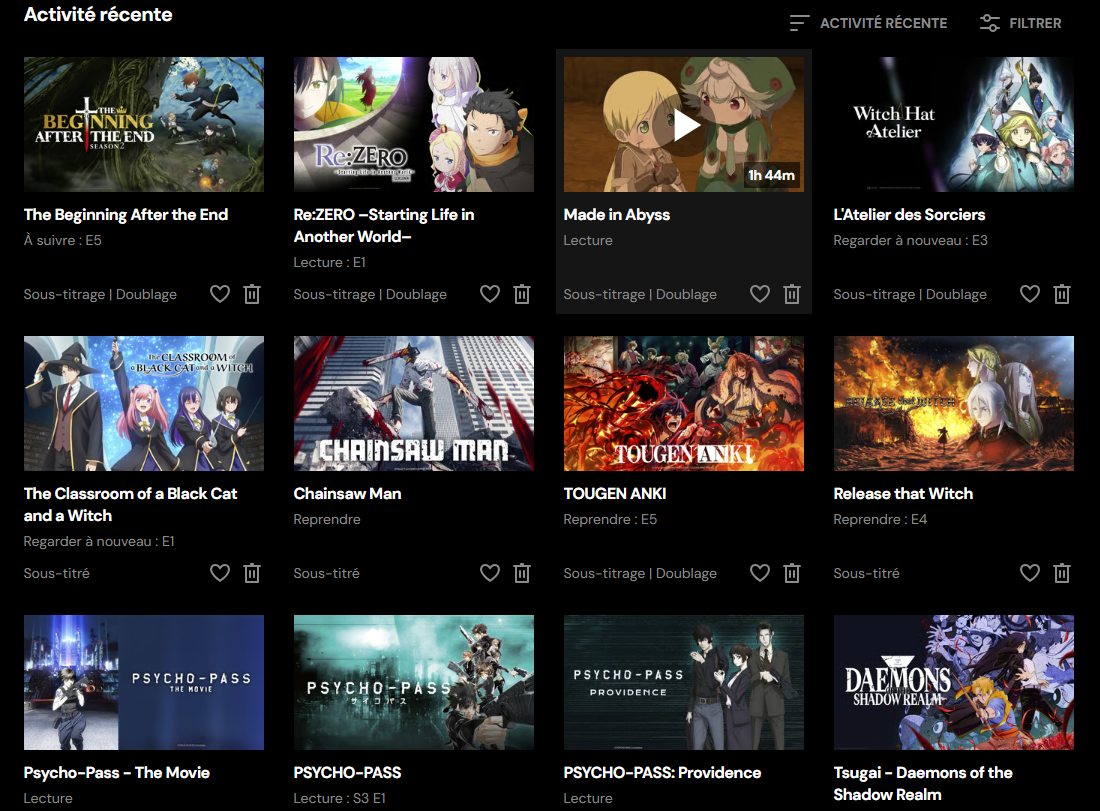Open the Activité Récente sort dropdown

[x=868, y=23]
